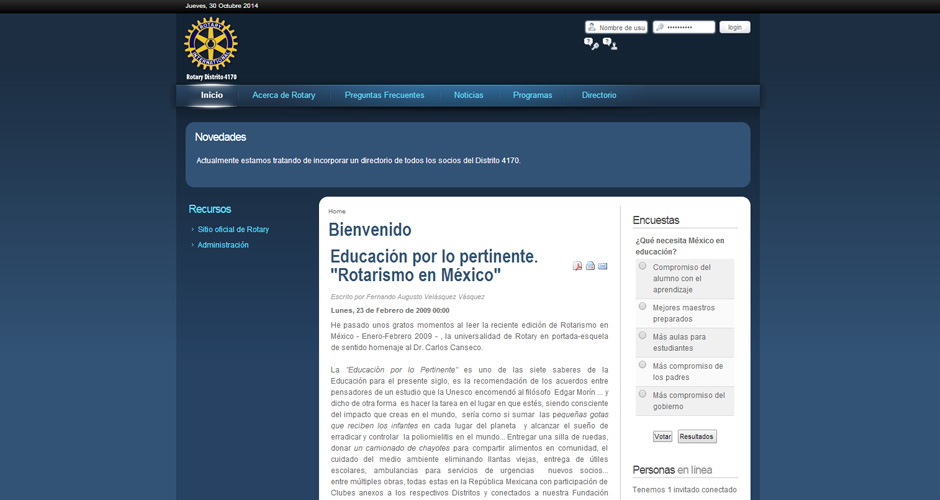Open 'Sitio oficial de Rotary' link
The height and width of the screenshot is (500, 940).
click(x=233, y=229)
